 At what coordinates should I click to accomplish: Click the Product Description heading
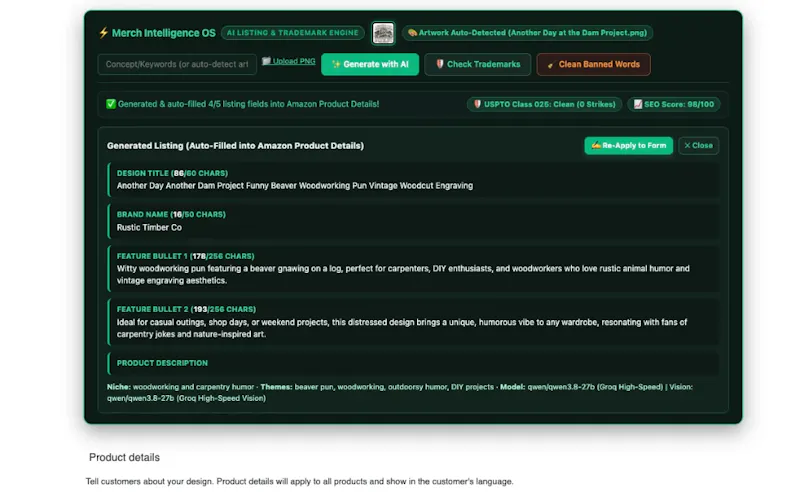(x=162, y=363)
